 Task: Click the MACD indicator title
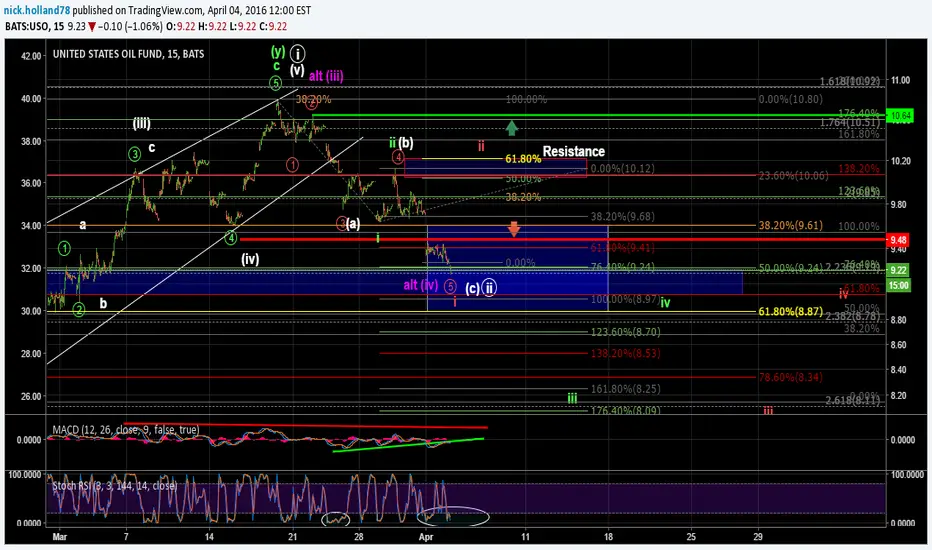tap(126, 429)
